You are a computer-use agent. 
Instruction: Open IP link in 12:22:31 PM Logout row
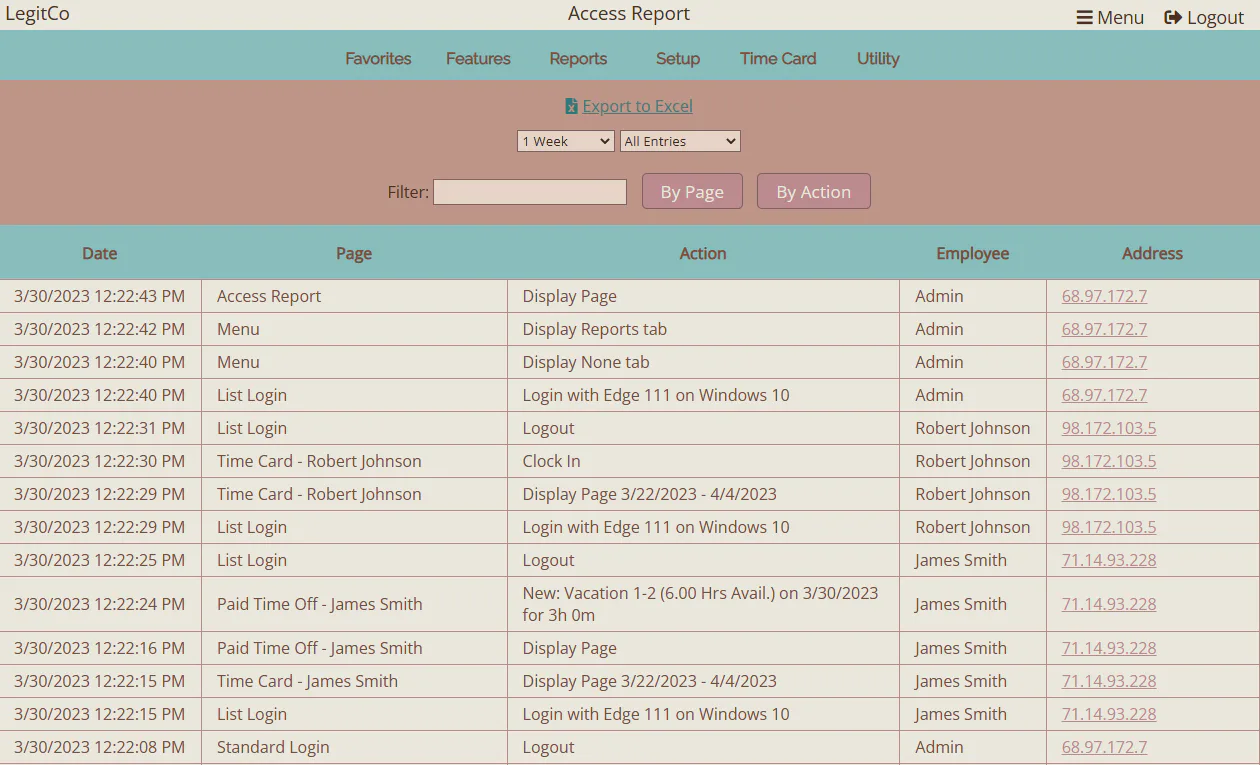point(1109,428)
